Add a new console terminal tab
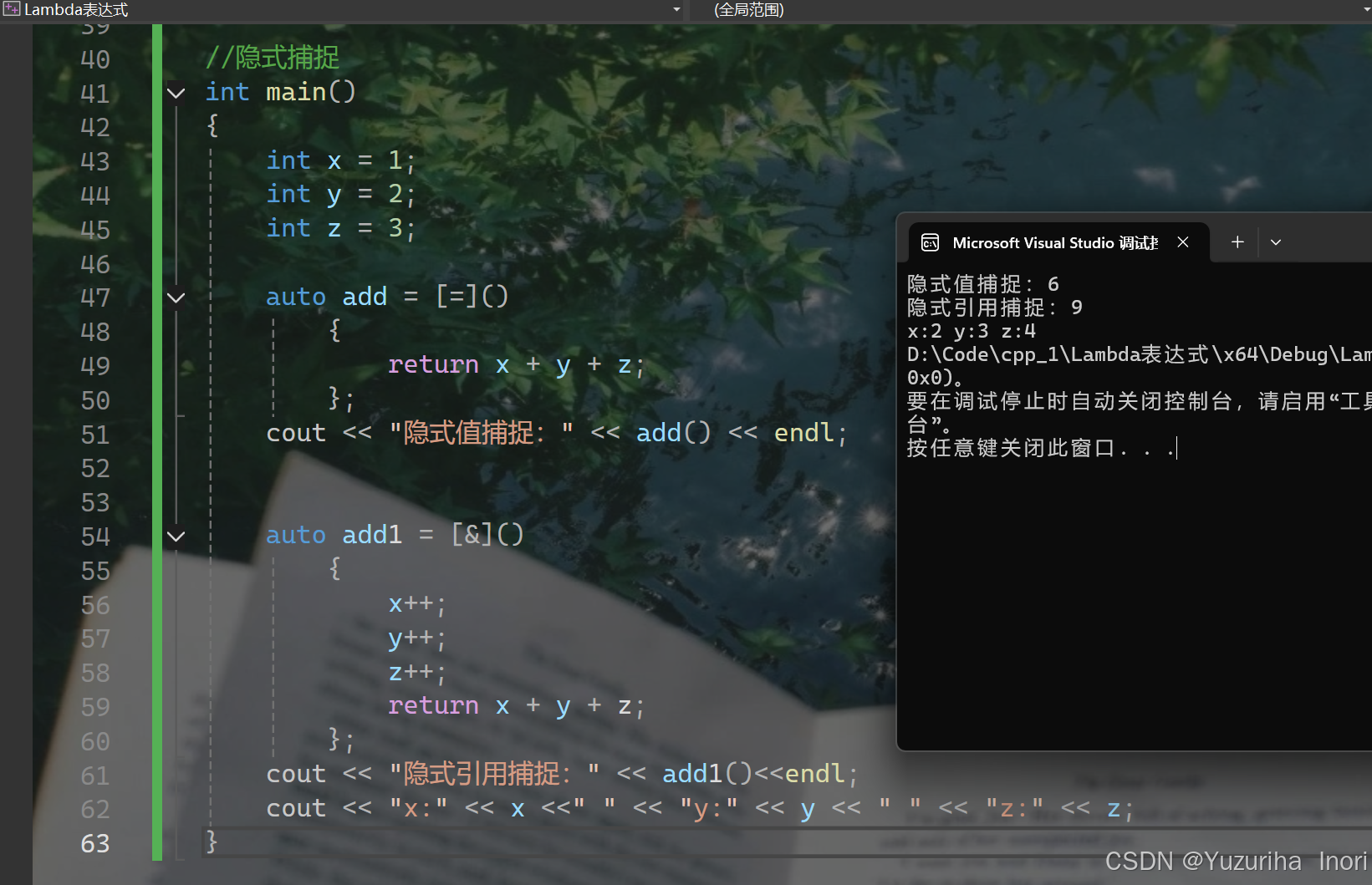The width and height of the screenshot is (1372, 885). click(1237, 242)
